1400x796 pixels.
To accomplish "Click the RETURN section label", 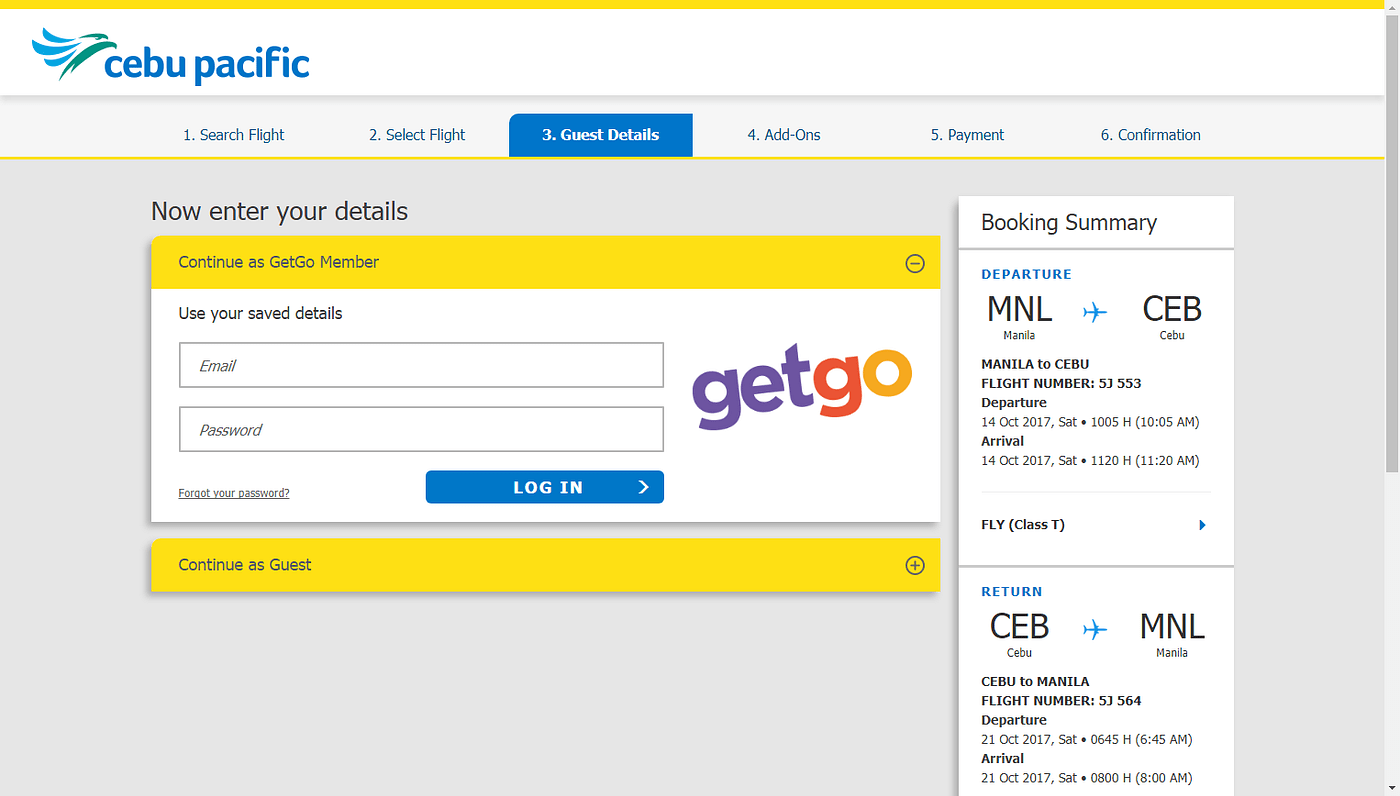I will click(x=1012, y=592).
